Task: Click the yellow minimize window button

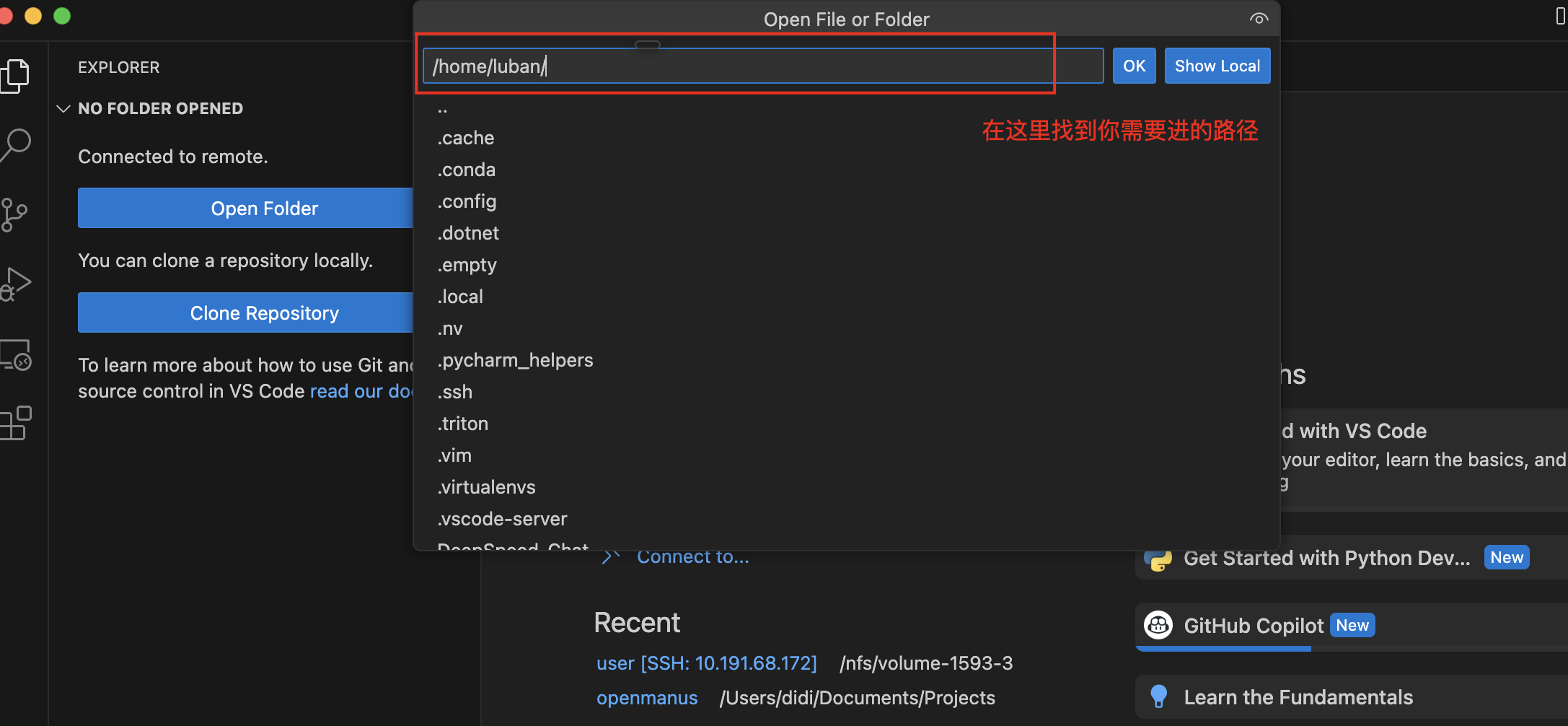Action: click(x=33, y=16)
